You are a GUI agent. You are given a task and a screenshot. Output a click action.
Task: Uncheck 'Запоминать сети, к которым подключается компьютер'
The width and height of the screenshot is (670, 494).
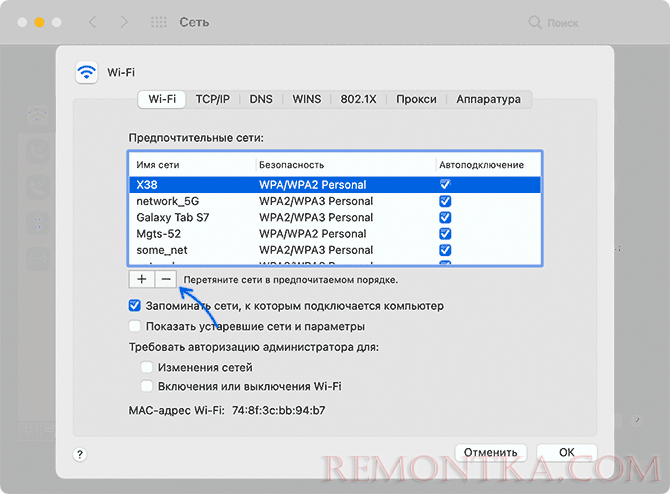point(135,306)
